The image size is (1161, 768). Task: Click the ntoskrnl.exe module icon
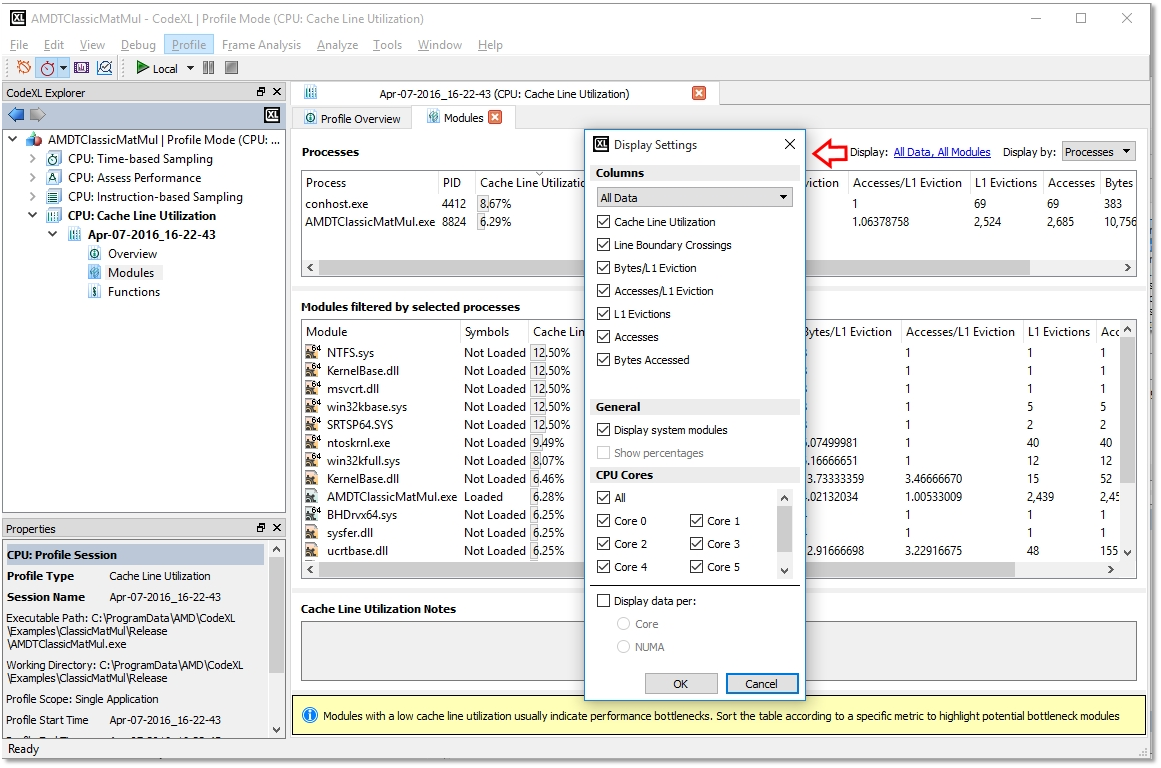313,442
